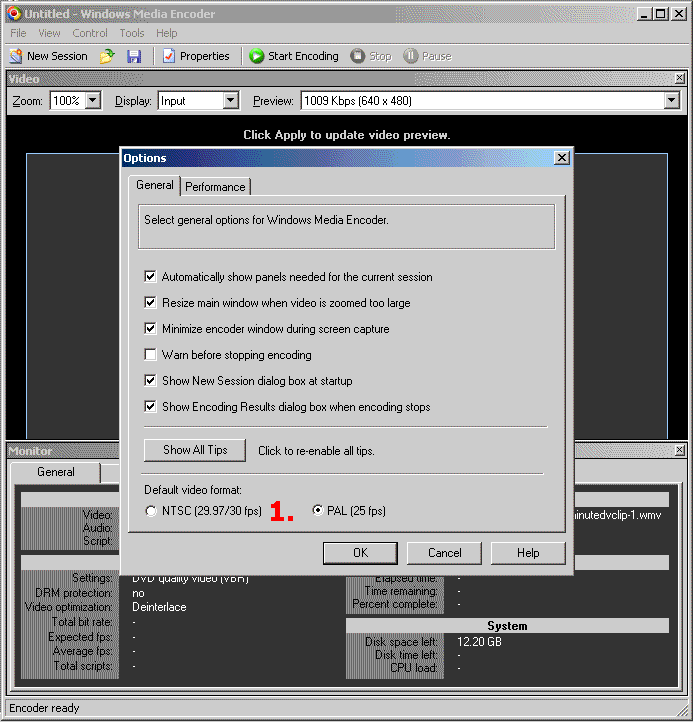693x722 pixels.
Task: Close the Video panel with its X
Action: click(x=680, y=78)
